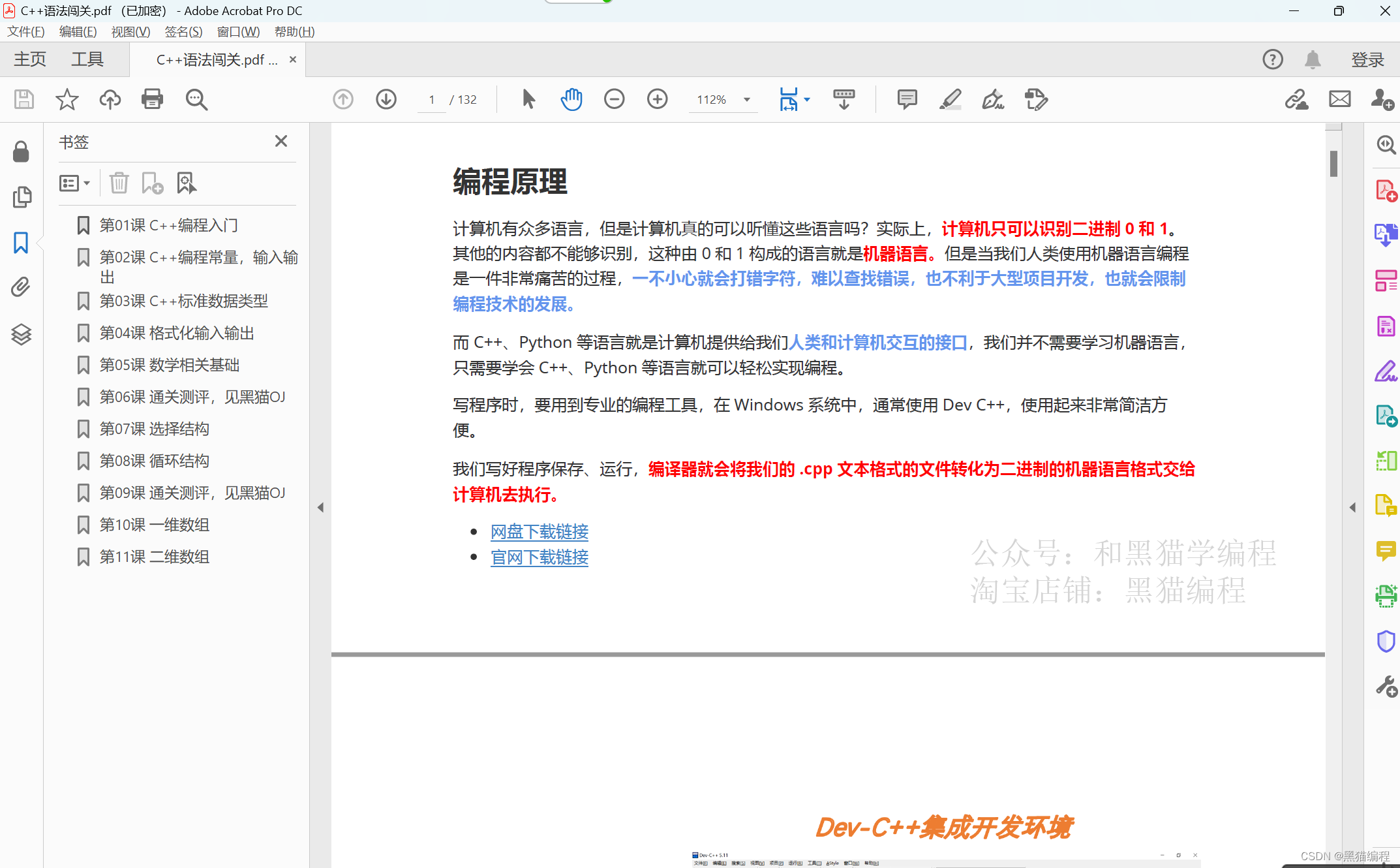
Task: Open layers panel in left sidebar
Action: click(21, 334)
